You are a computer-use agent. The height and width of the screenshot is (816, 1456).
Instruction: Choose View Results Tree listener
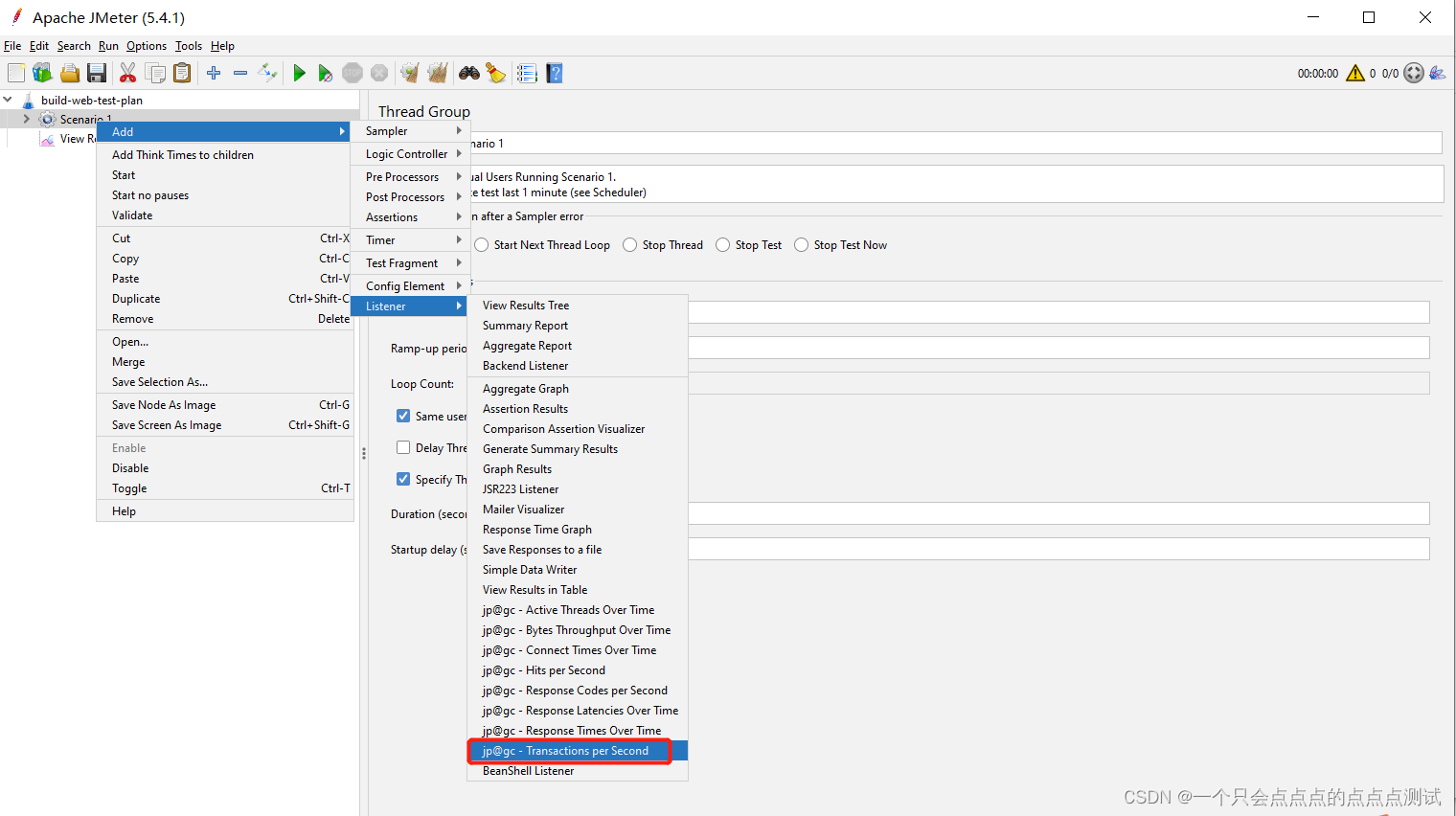click(578, 306)
